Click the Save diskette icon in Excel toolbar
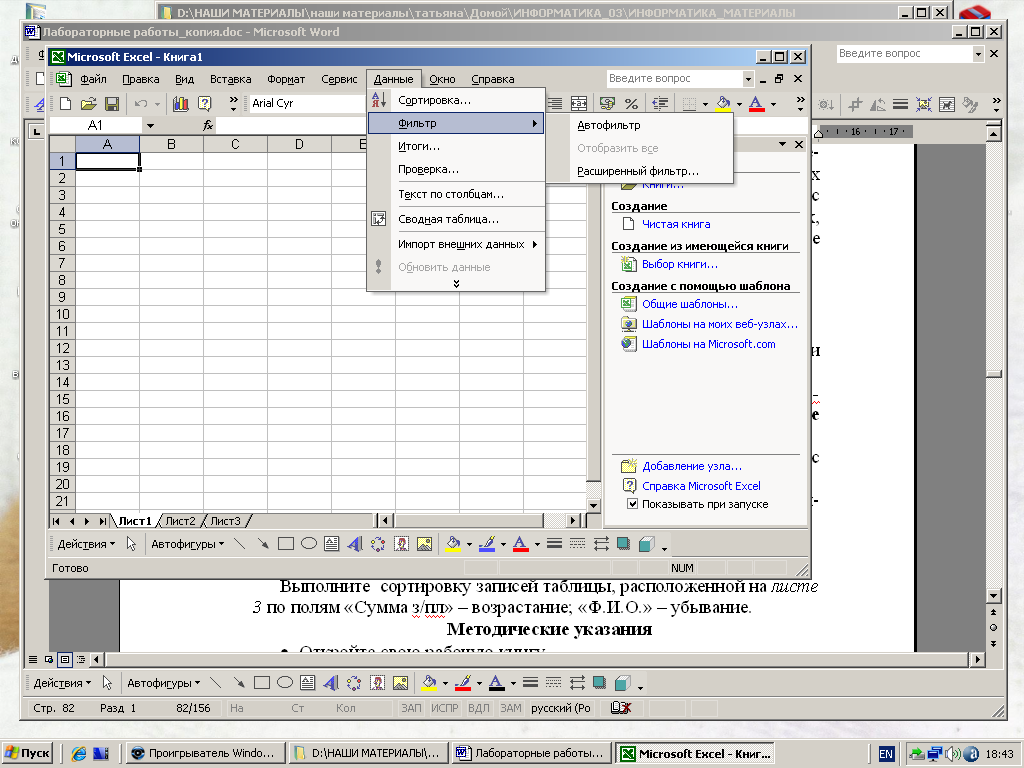The height and width of the screenshot is (768, 1024). [112, 103]
